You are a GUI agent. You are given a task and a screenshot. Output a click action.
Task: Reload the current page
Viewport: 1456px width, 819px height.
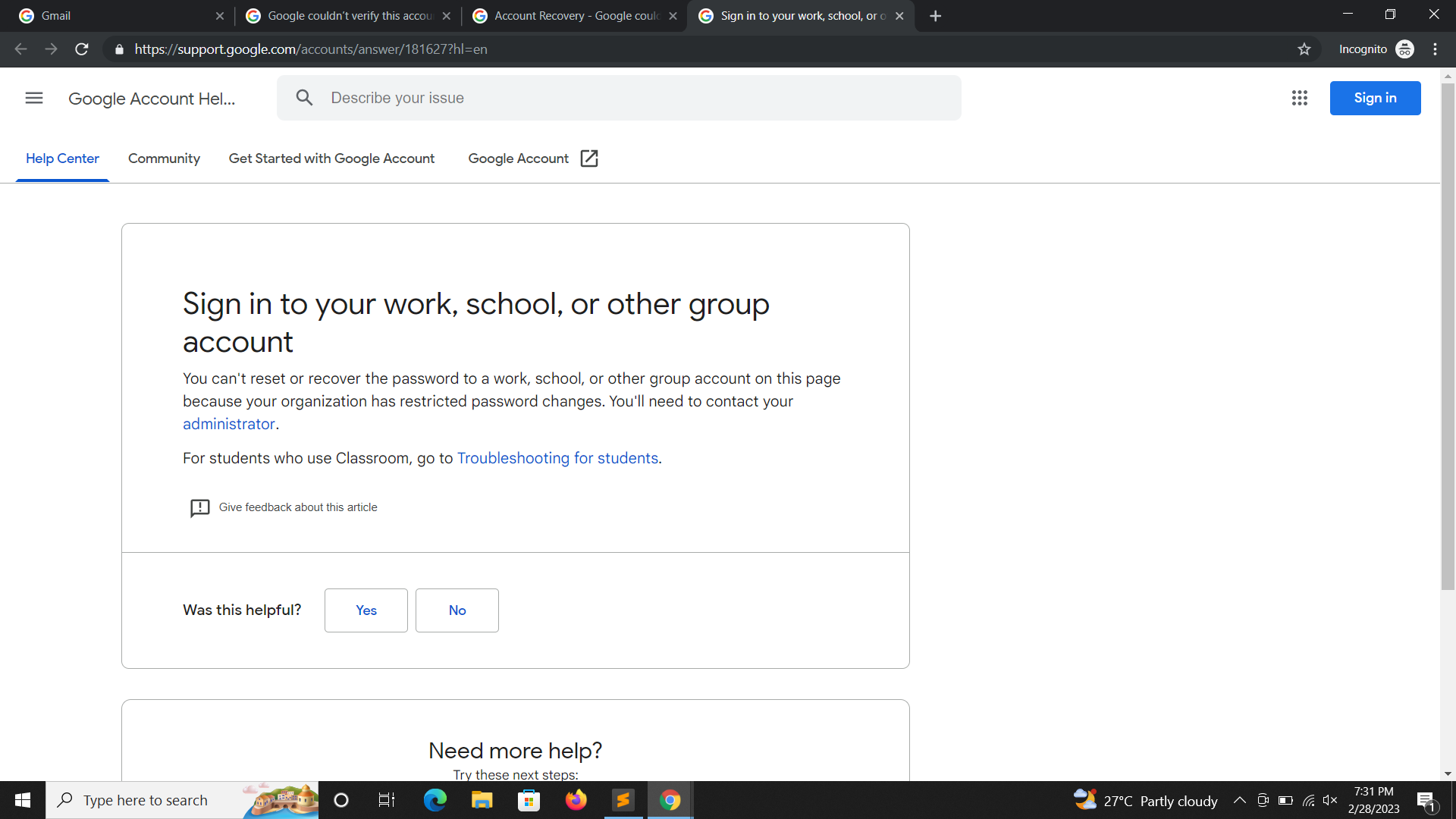tap(82, 49)
